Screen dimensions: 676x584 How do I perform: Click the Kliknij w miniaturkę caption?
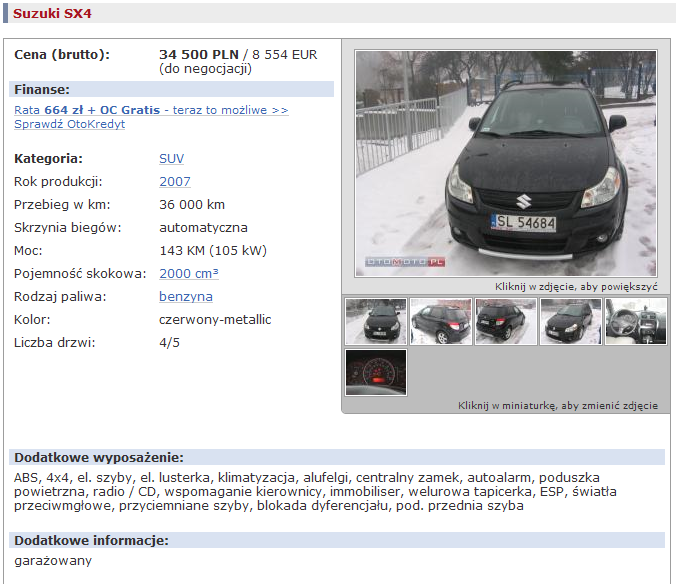pyautogui.click(x=558, y=406)
